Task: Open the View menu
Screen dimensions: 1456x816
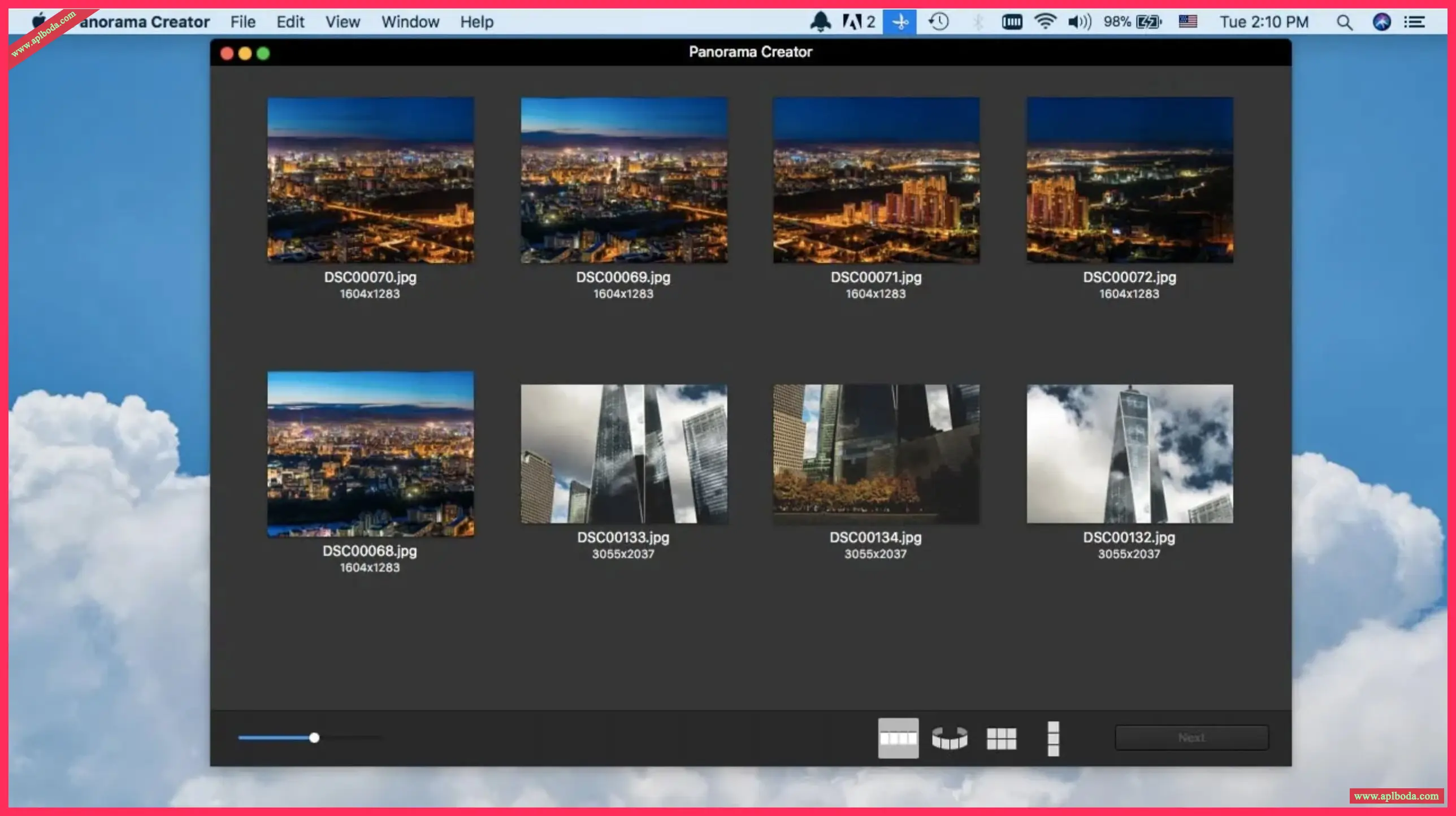Action: 343,22
